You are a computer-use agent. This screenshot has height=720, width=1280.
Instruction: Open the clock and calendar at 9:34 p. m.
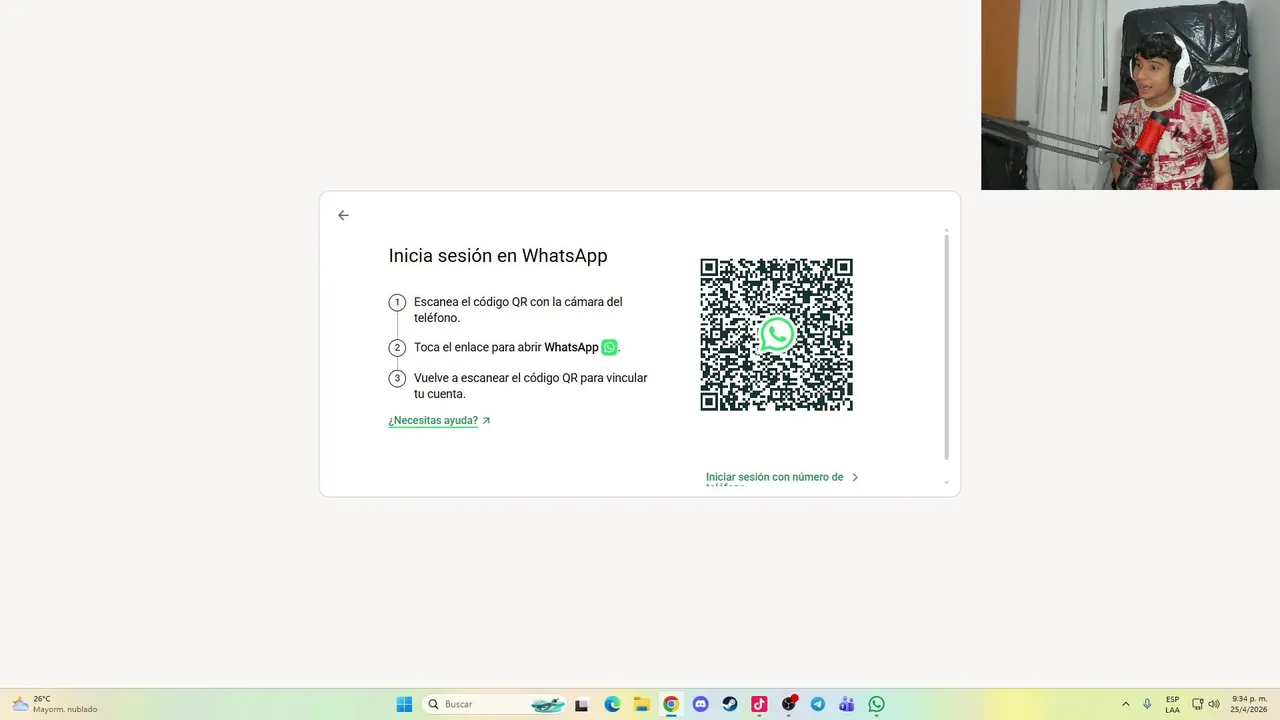coord(1249,704)
